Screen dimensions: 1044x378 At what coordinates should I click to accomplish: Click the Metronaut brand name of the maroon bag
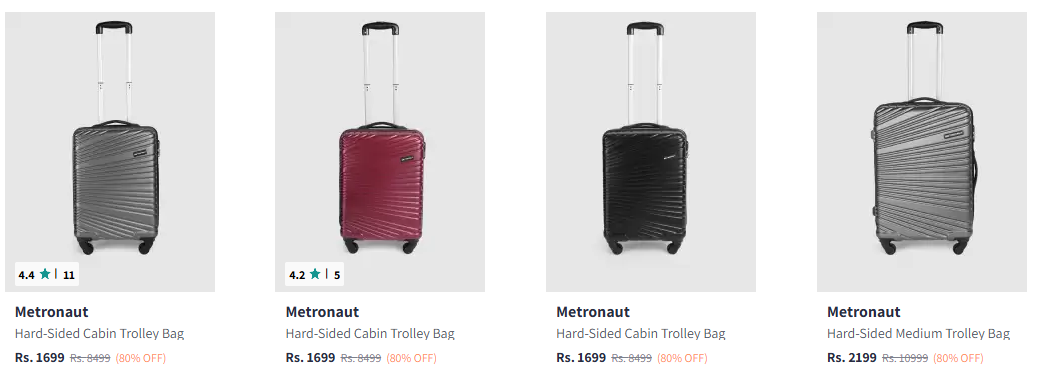coord(322,312)
